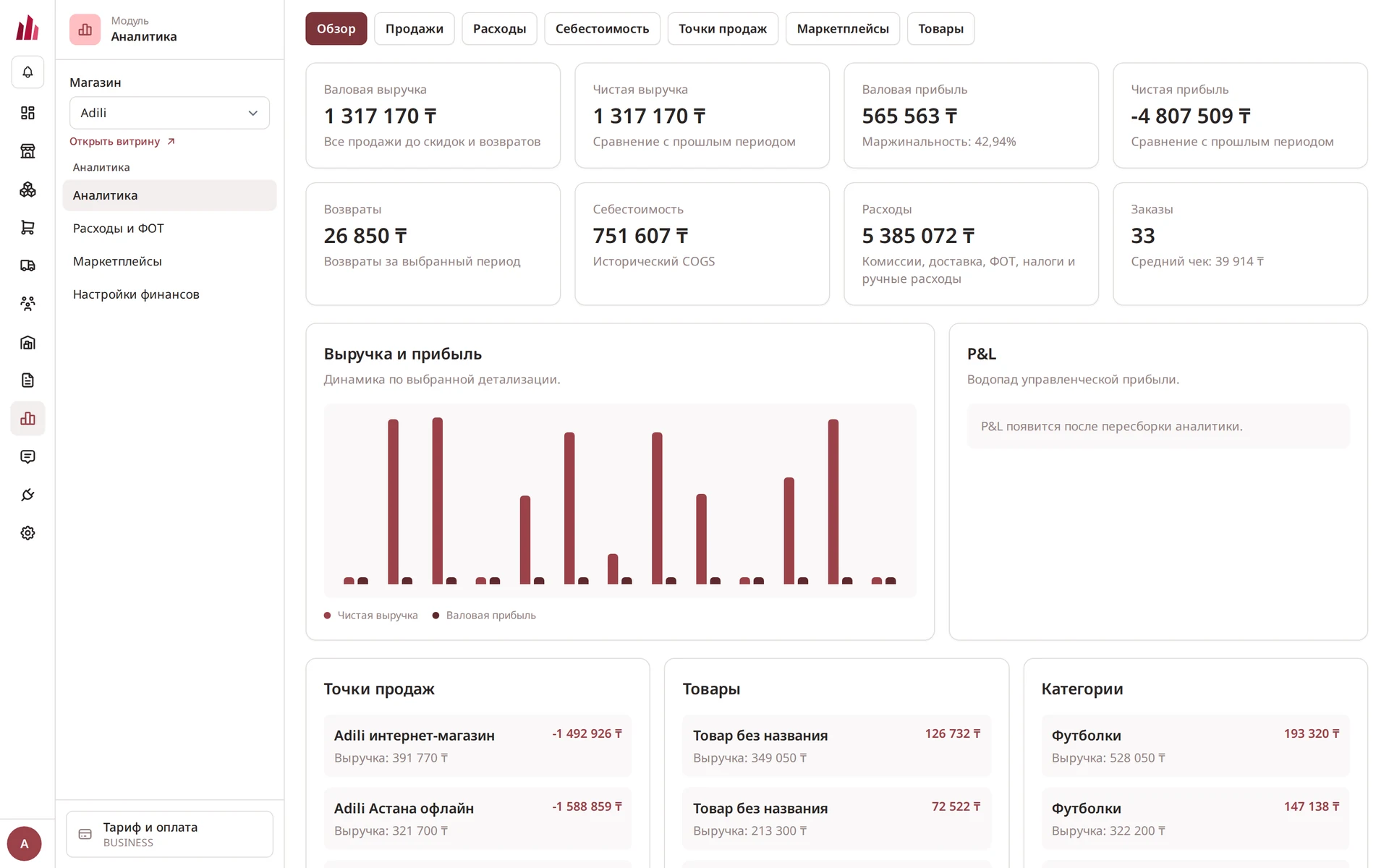The image size is (1389, 868).
Task: Click the tallest chart bar, second from left
Action: 437,501
